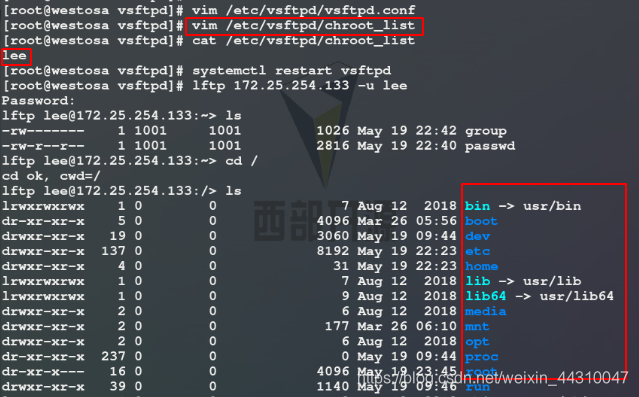Viewport: 639px width, 397px height.
Task: Click the 'mnt' directory name
Action: click(477, 326)
